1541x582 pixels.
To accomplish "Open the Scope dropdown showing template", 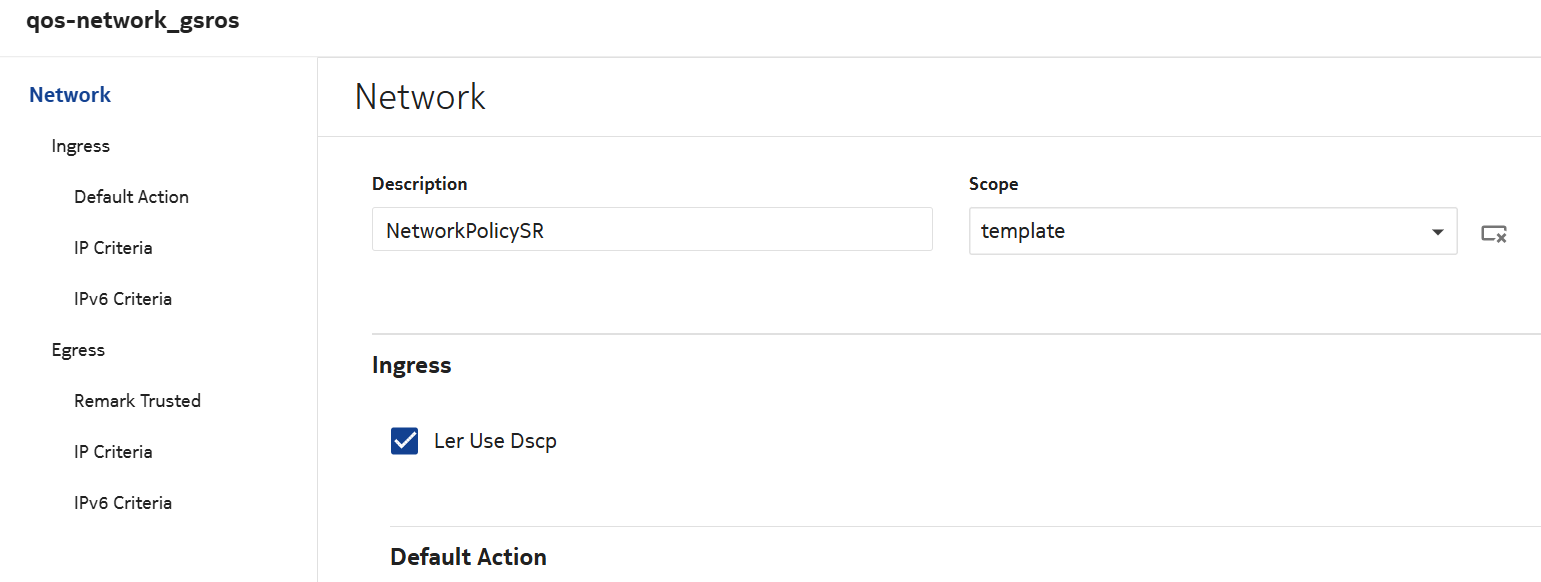I will pos(1212,232).
